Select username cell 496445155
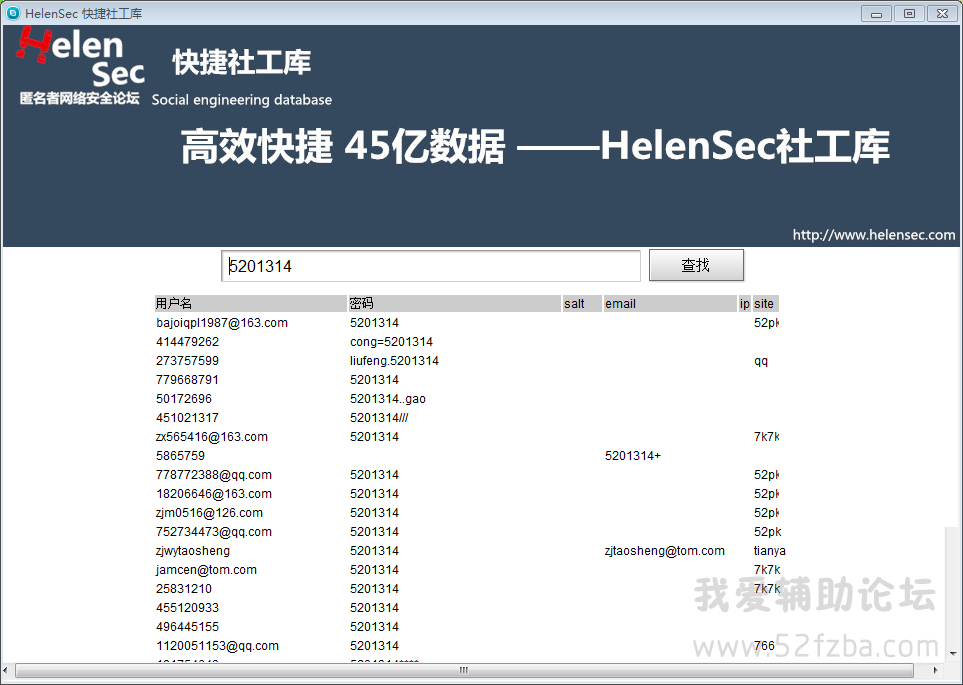 (187, 627)
